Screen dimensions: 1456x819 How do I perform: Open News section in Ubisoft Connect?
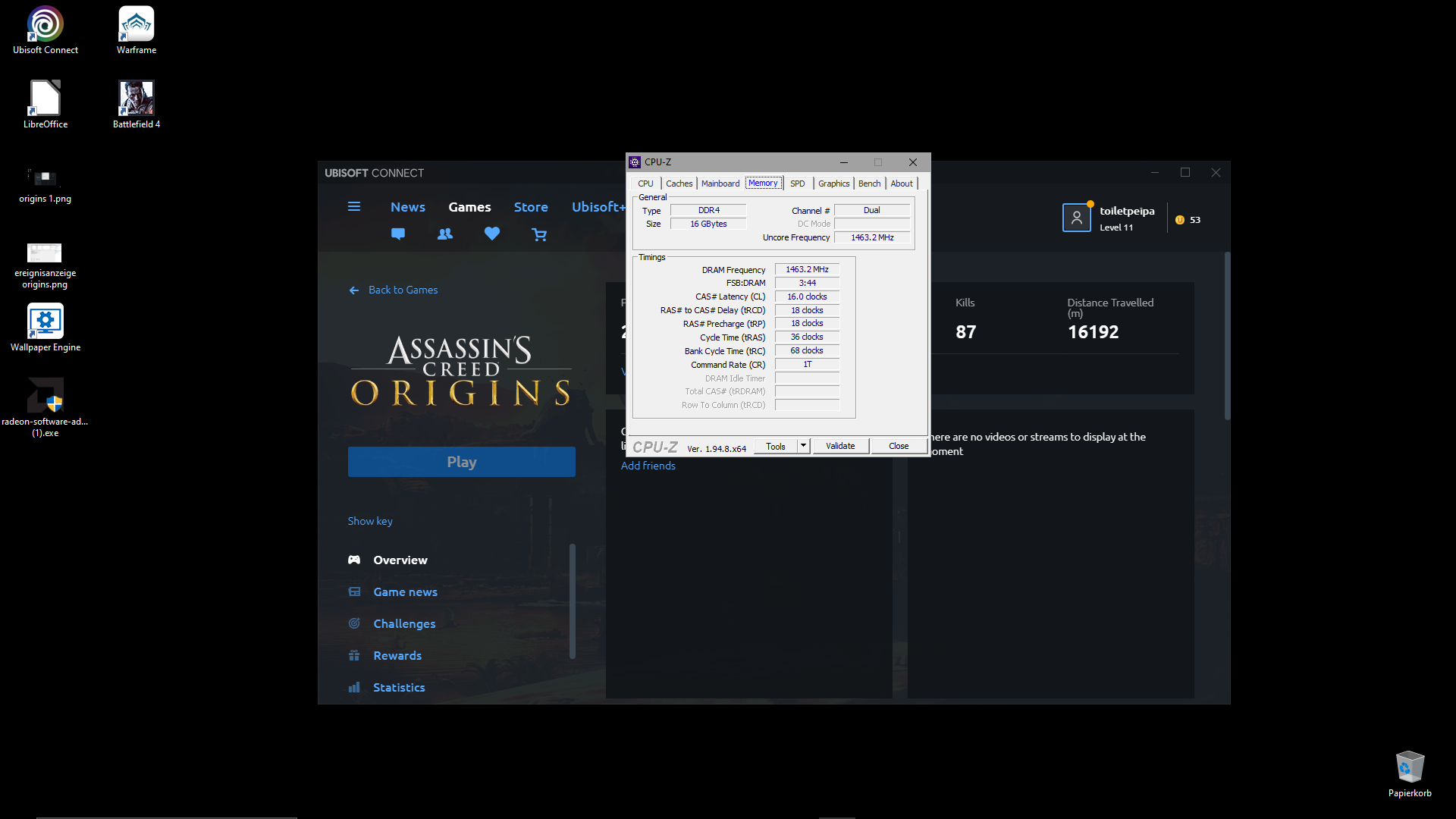[x=408, y=207]
